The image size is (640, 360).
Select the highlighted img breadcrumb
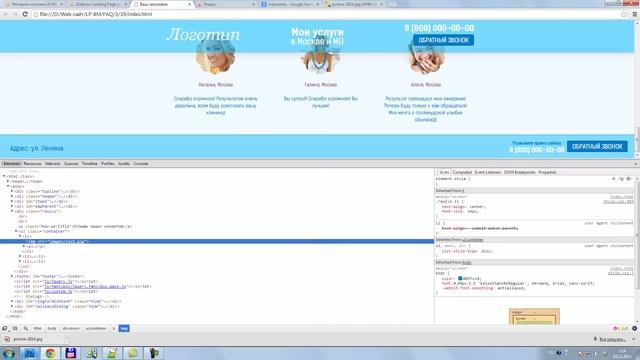click(124, 329)
